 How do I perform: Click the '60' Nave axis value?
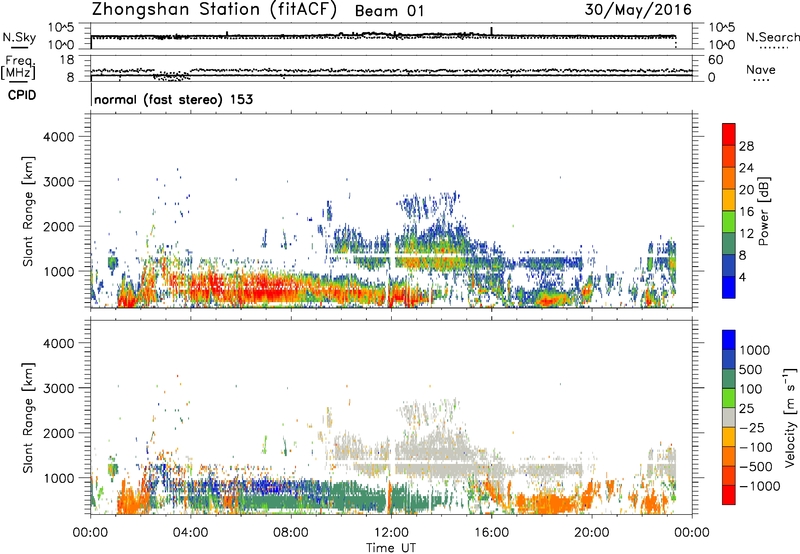coord(715,60)
